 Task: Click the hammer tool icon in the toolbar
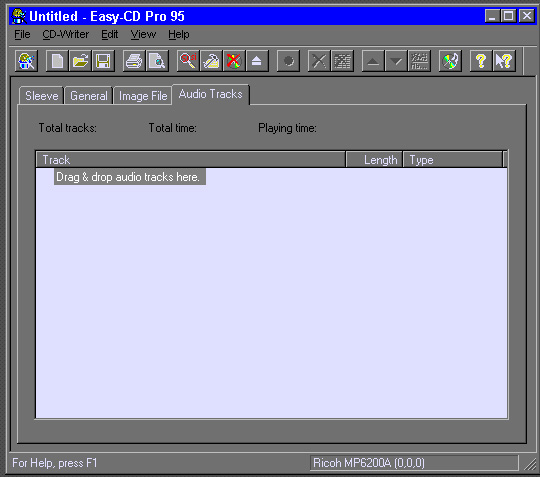(x=211, y=61)
